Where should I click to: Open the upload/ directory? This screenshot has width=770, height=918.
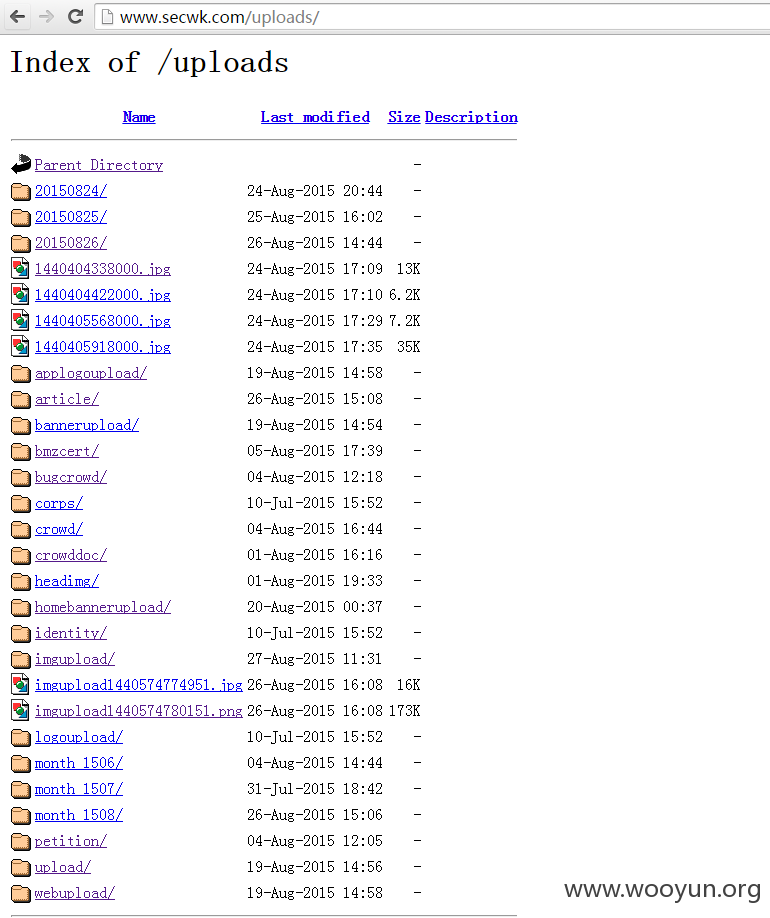point(63,867)
